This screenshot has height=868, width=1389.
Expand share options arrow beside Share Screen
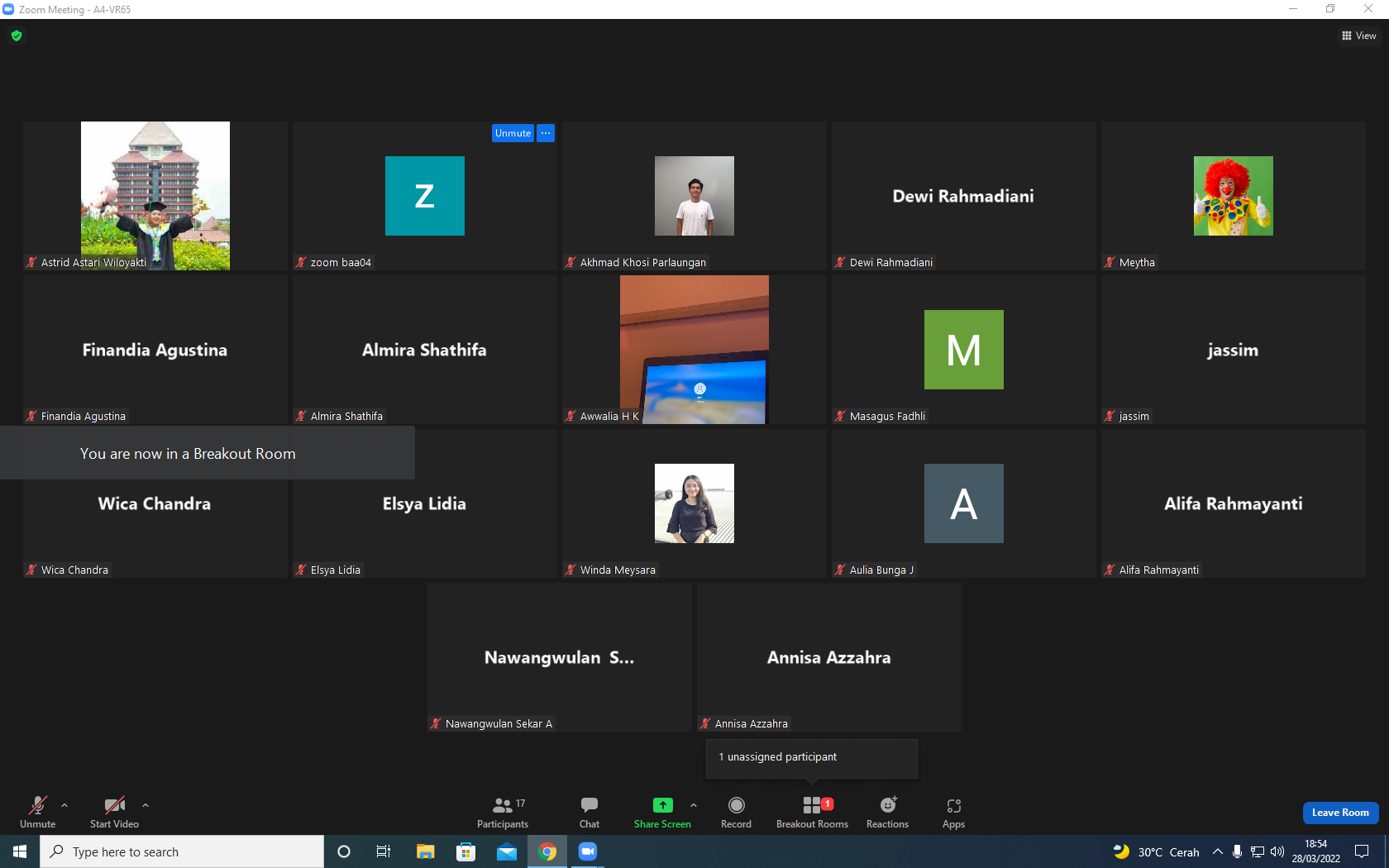694,804
